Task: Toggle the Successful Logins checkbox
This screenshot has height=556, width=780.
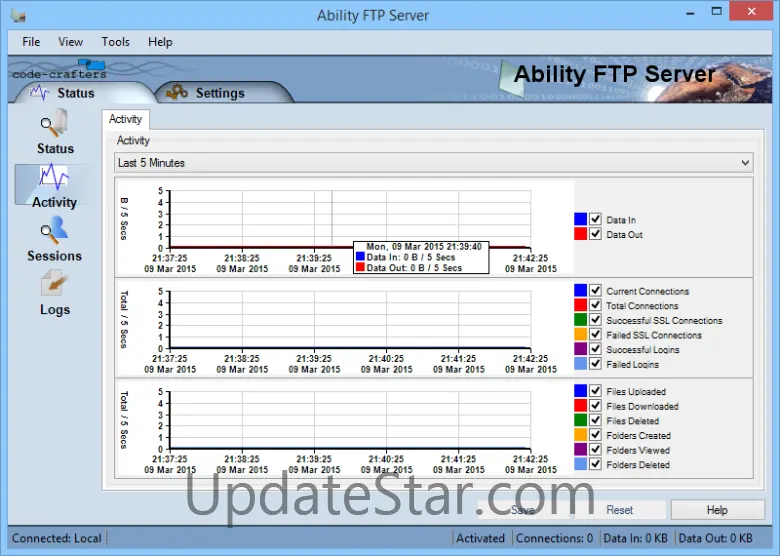Action: point(595,349)
